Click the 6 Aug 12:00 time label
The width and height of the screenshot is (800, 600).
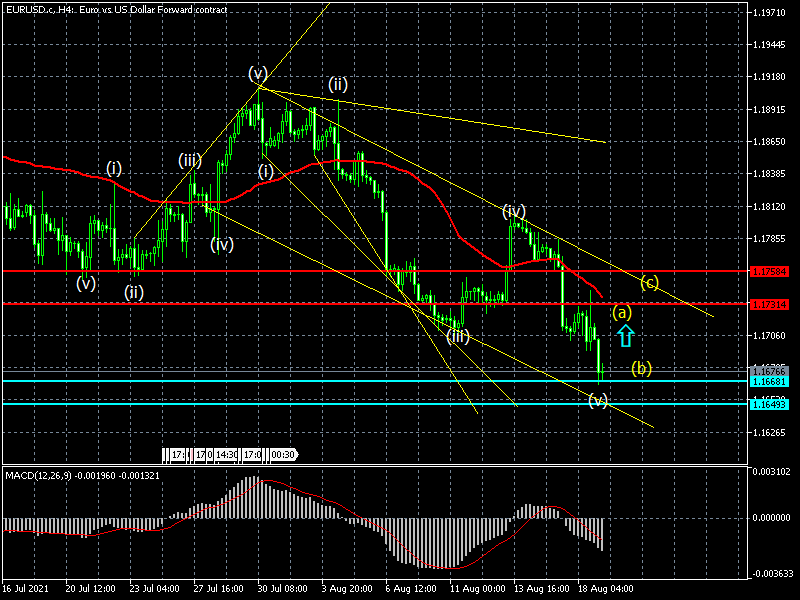[x=411, y=589]
